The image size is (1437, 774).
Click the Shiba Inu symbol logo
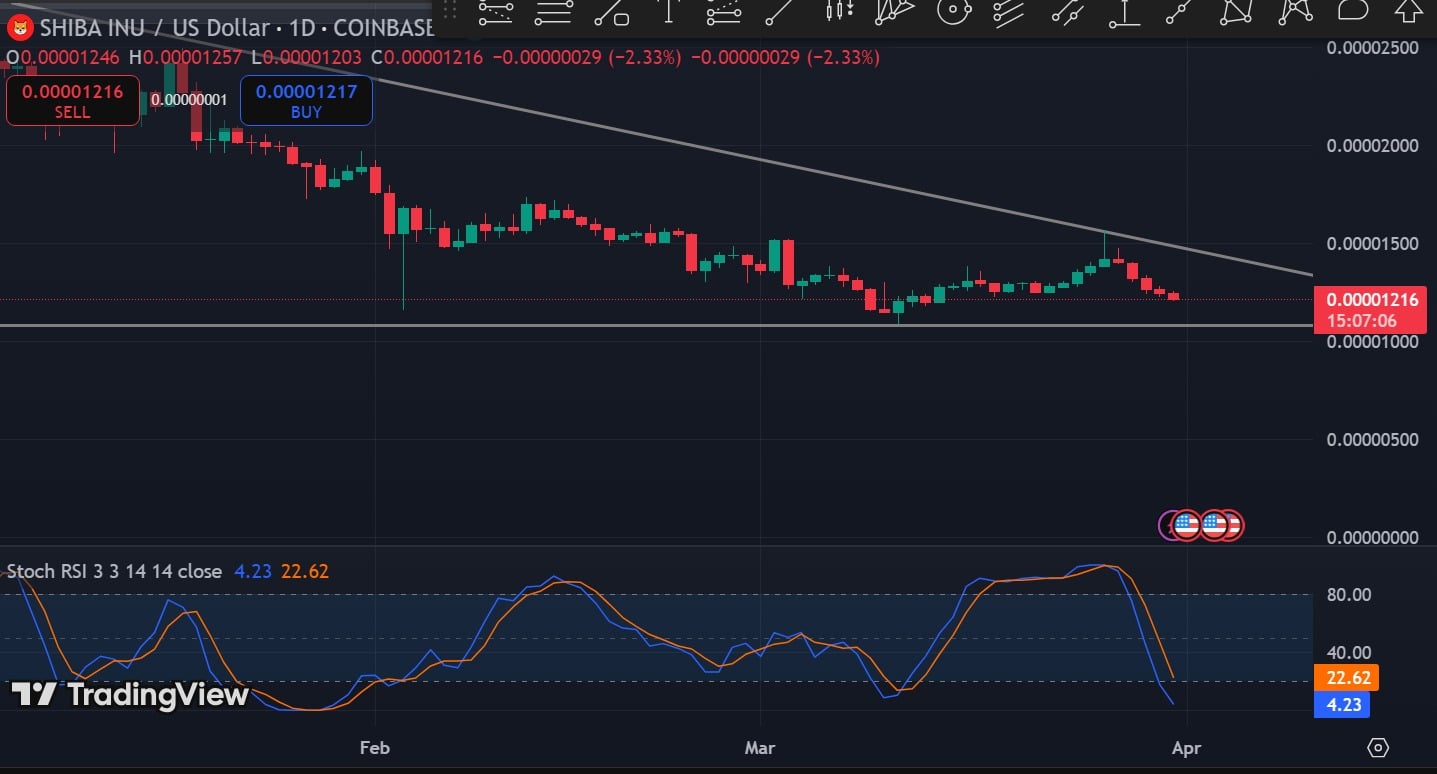[x=19, y=28]
